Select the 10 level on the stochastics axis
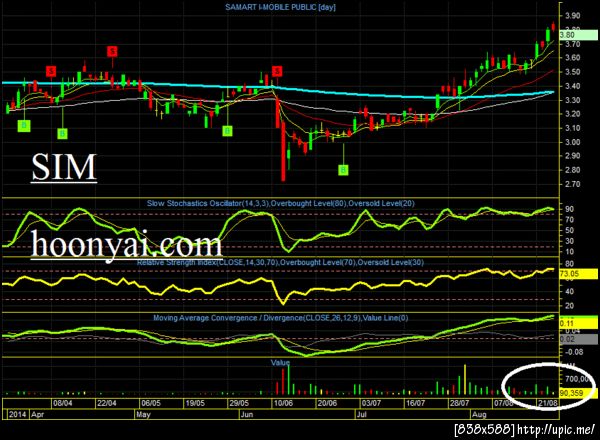The width and height of the screenshot is (600, 440). coord(569,252)
